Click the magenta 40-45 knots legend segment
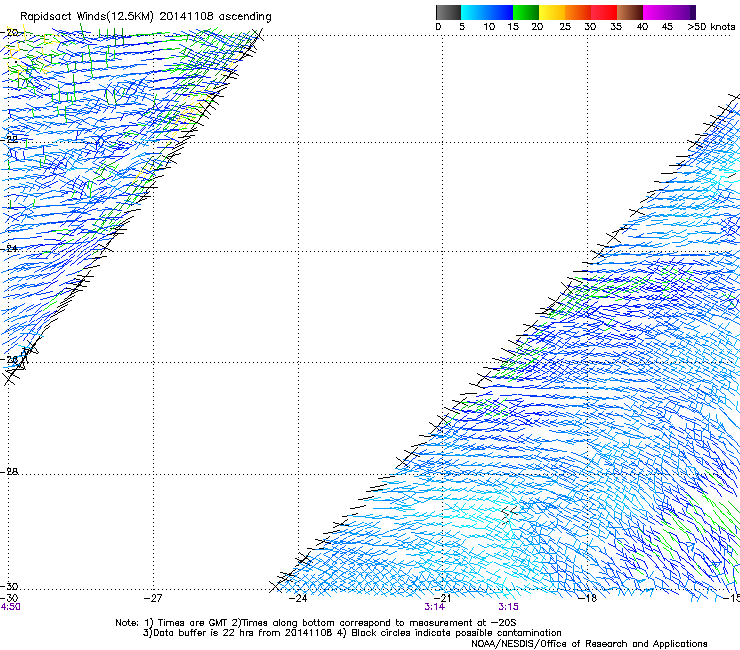This screenshot has height=650, width=740. tap(656, 12)
